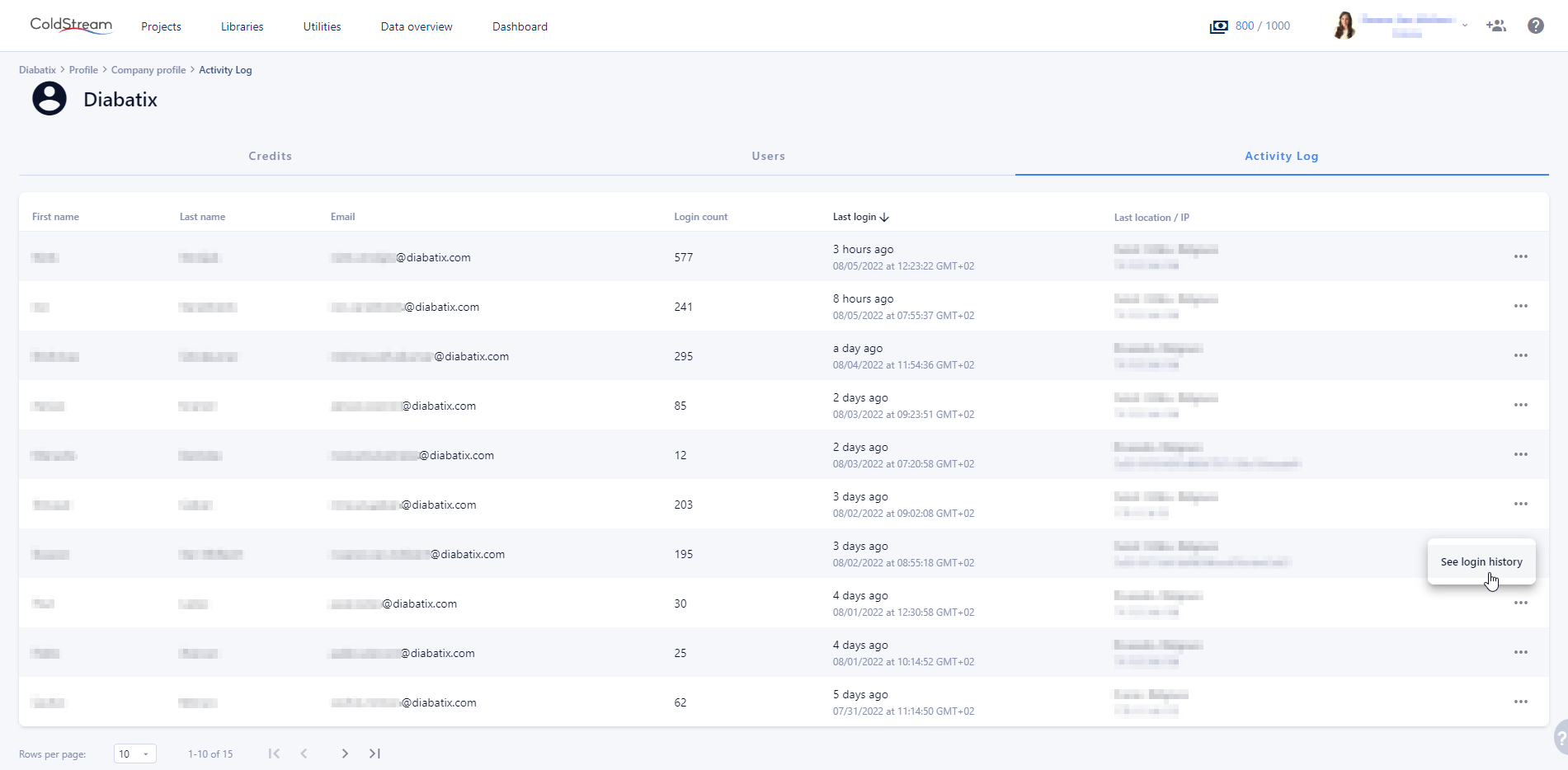Click the login count value 577

tap(683, 257)
